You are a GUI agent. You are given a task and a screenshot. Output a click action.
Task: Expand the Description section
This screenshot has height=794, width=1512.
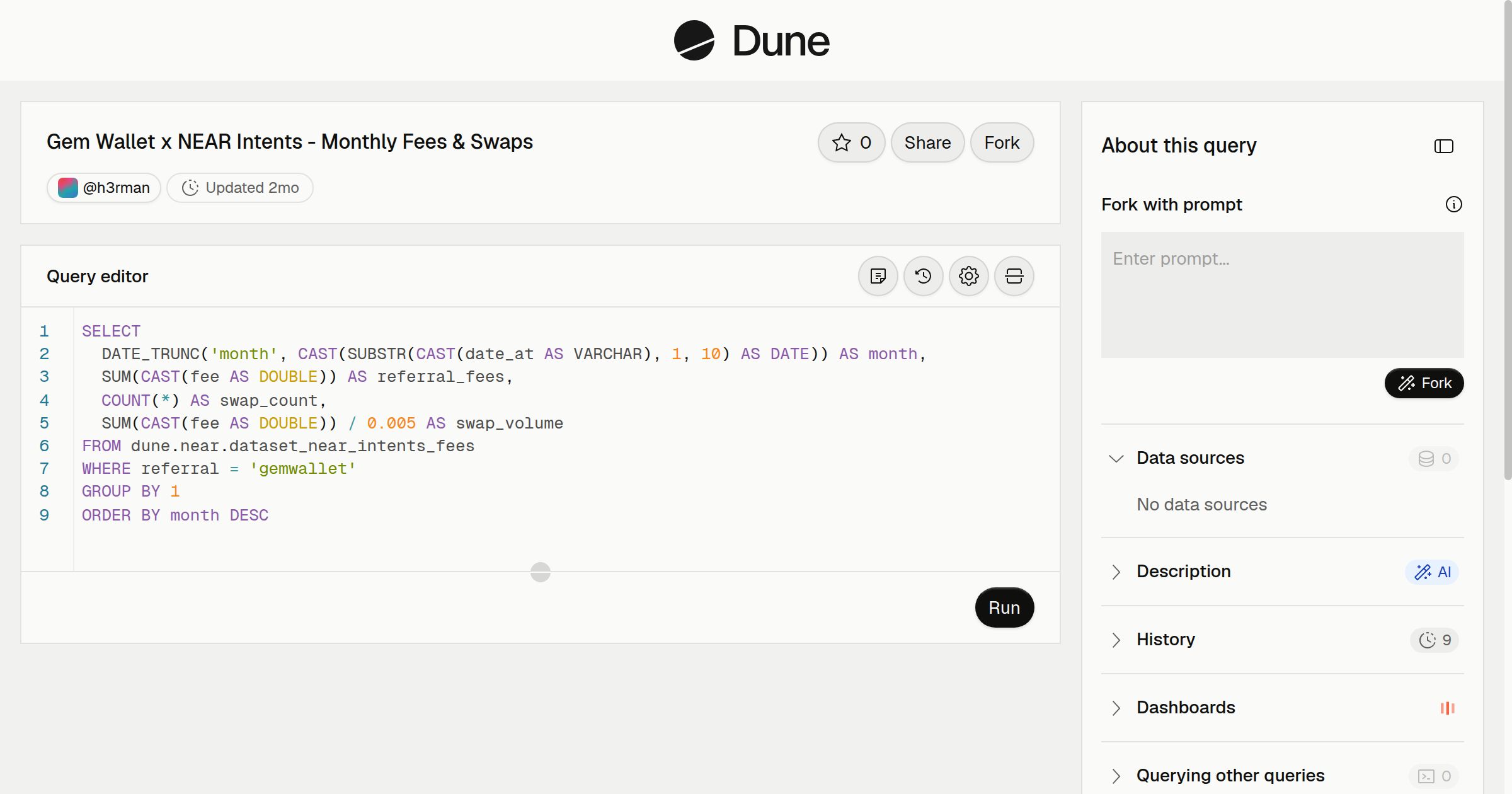(x=1116, y=572)
